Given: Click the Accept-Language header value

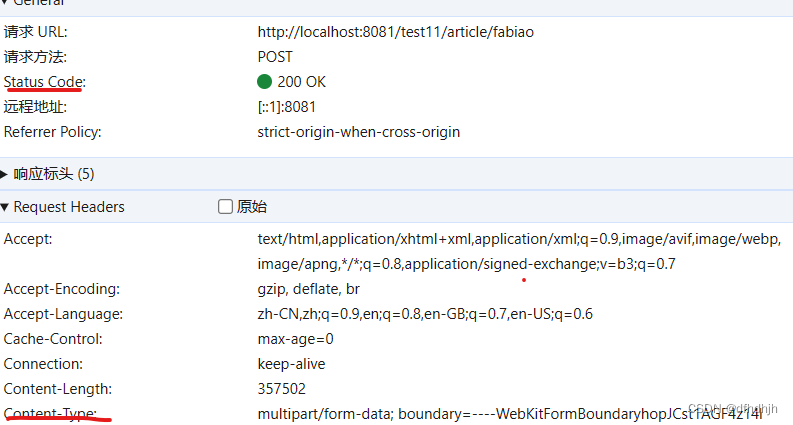Looking at the screenshot, I should (x=425, y=314).
